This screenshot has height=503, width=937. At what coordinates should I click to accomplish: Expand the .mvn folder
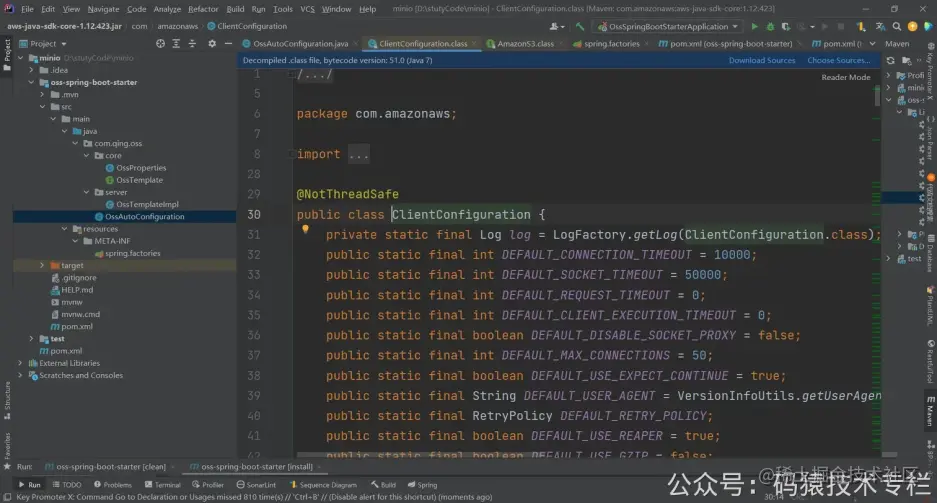(42, 94)
